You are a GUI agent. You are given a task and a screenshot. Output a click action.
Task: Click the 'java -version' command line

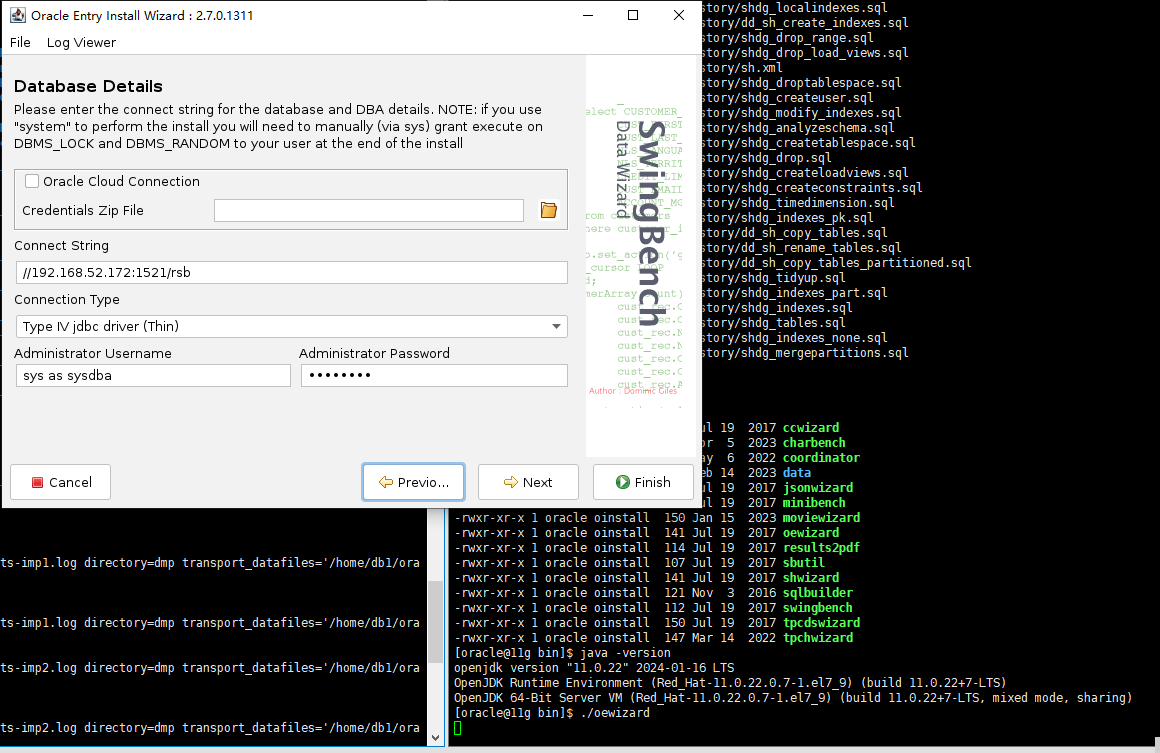(562, 652)
